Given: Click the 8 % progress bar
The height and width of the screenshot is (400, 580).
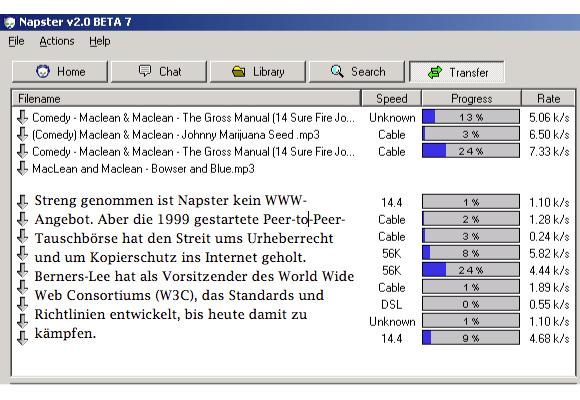Looking at the screenshot, I should [x=471, y=253].
